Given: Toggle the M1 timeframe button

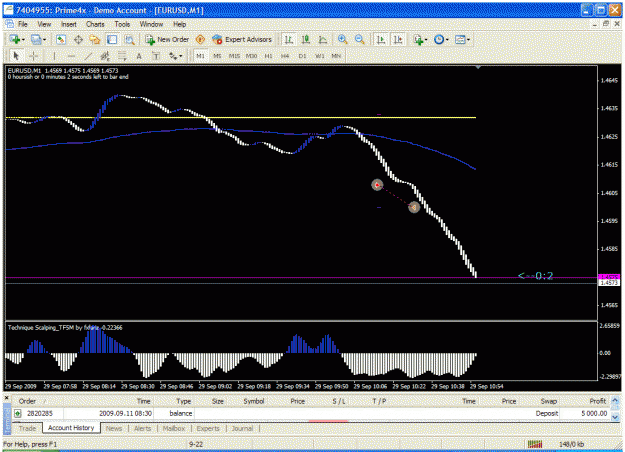Looking at the screenshot, I should point(200,56).
